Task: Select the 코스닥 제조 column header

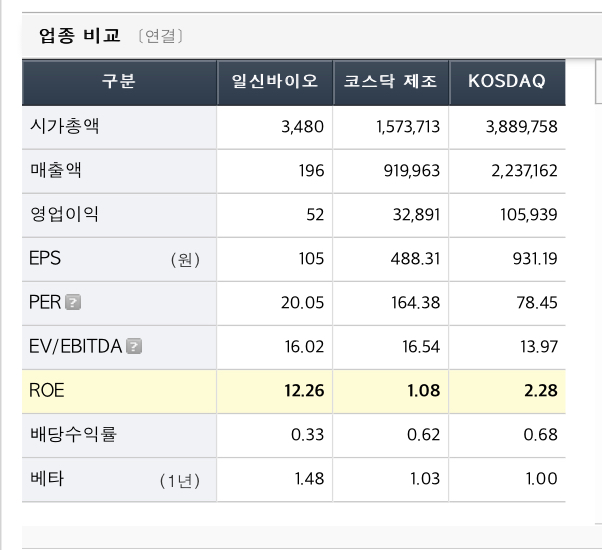Action: click(391, 81)
